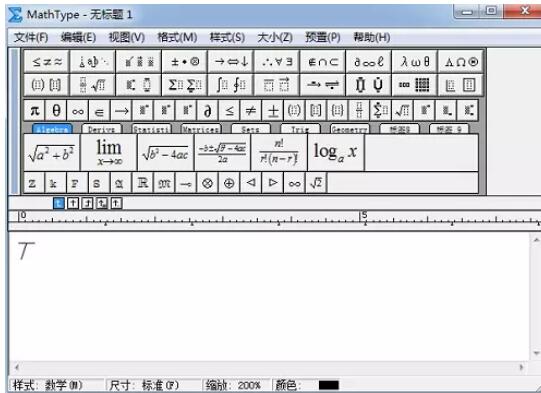Switch to the Matrices tab
The image size is (541, 393).
201,129
